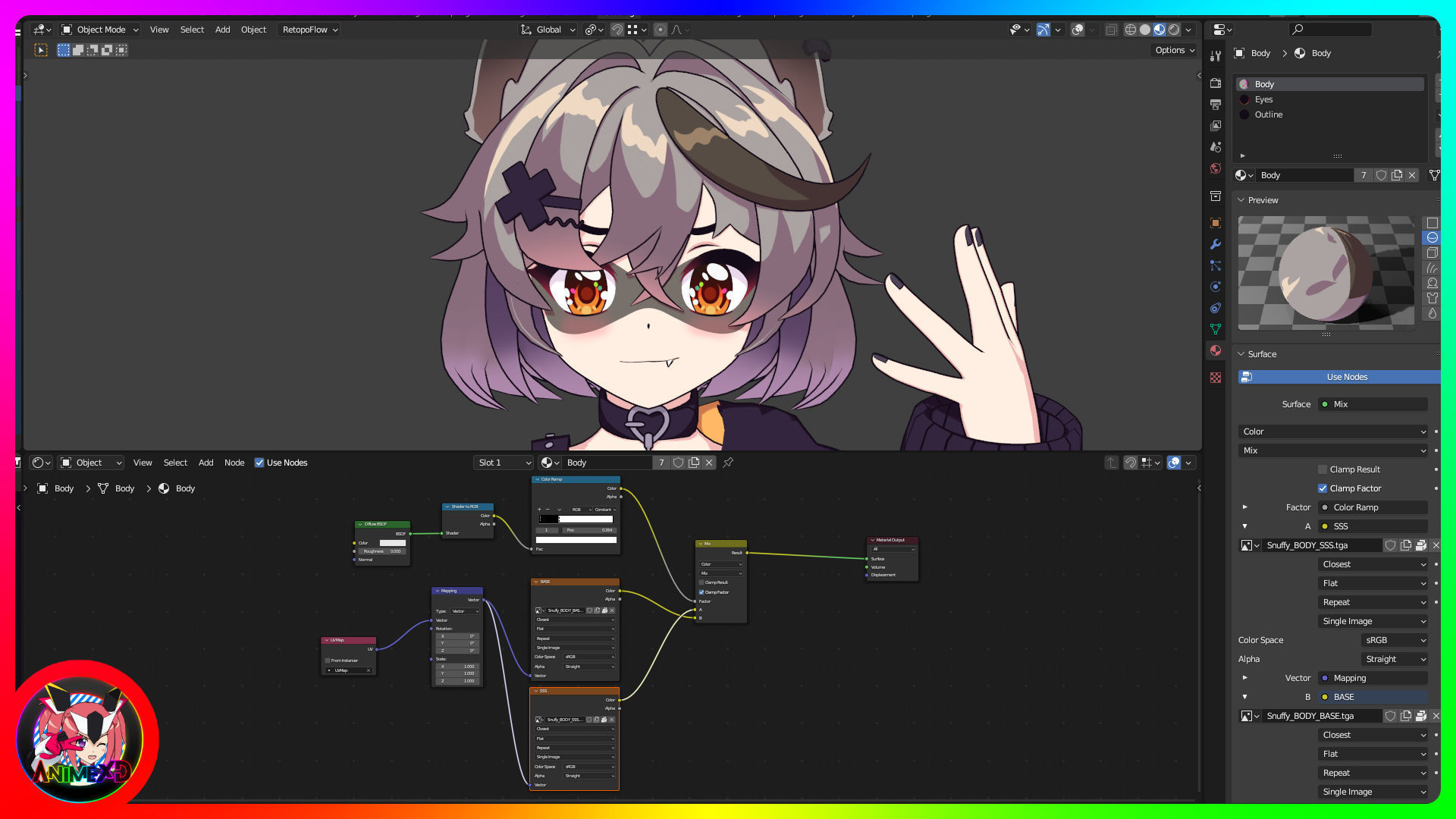Screen dimensions: 1456x819
Task: Open the Object Data properties tab (green triangle icon)
Action: coord(1216,329)
